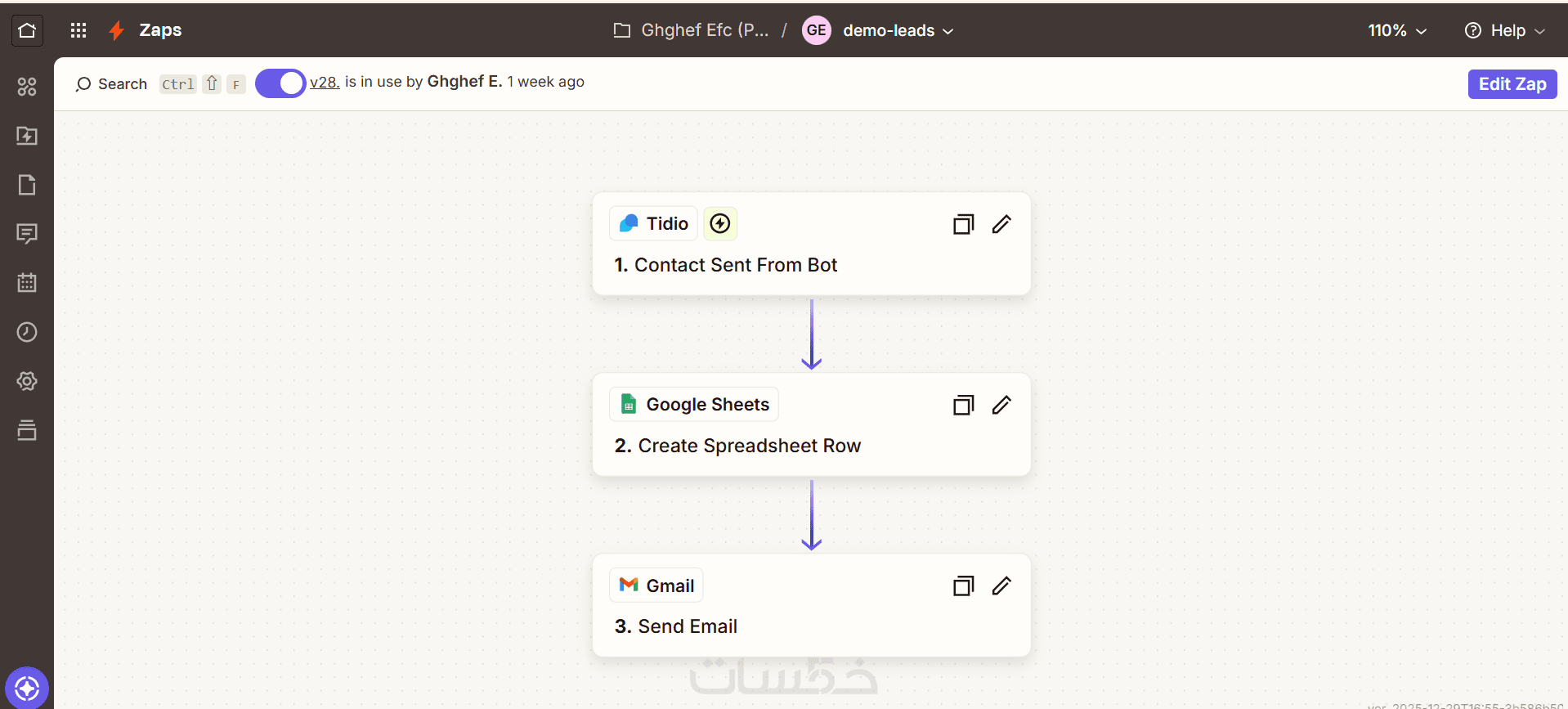Open the v28 version link
1568x709 pixels.
[x=325, y=83]
